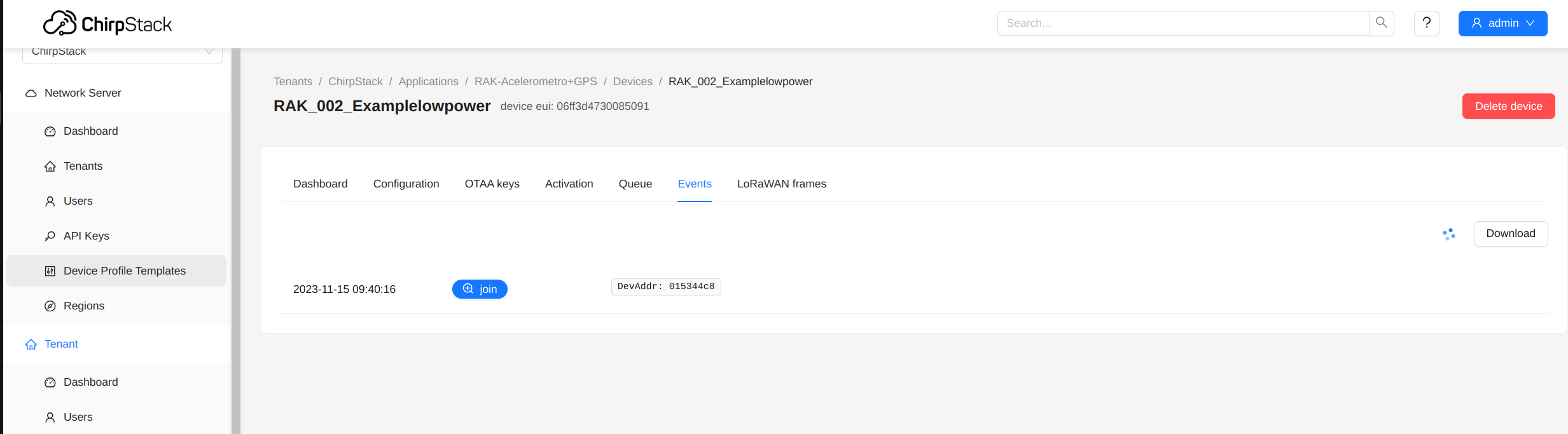The height and width of the screenshot is (434, 1568).
Task: Collapse the Tenant menu section
Action: (x=61, y=344)
